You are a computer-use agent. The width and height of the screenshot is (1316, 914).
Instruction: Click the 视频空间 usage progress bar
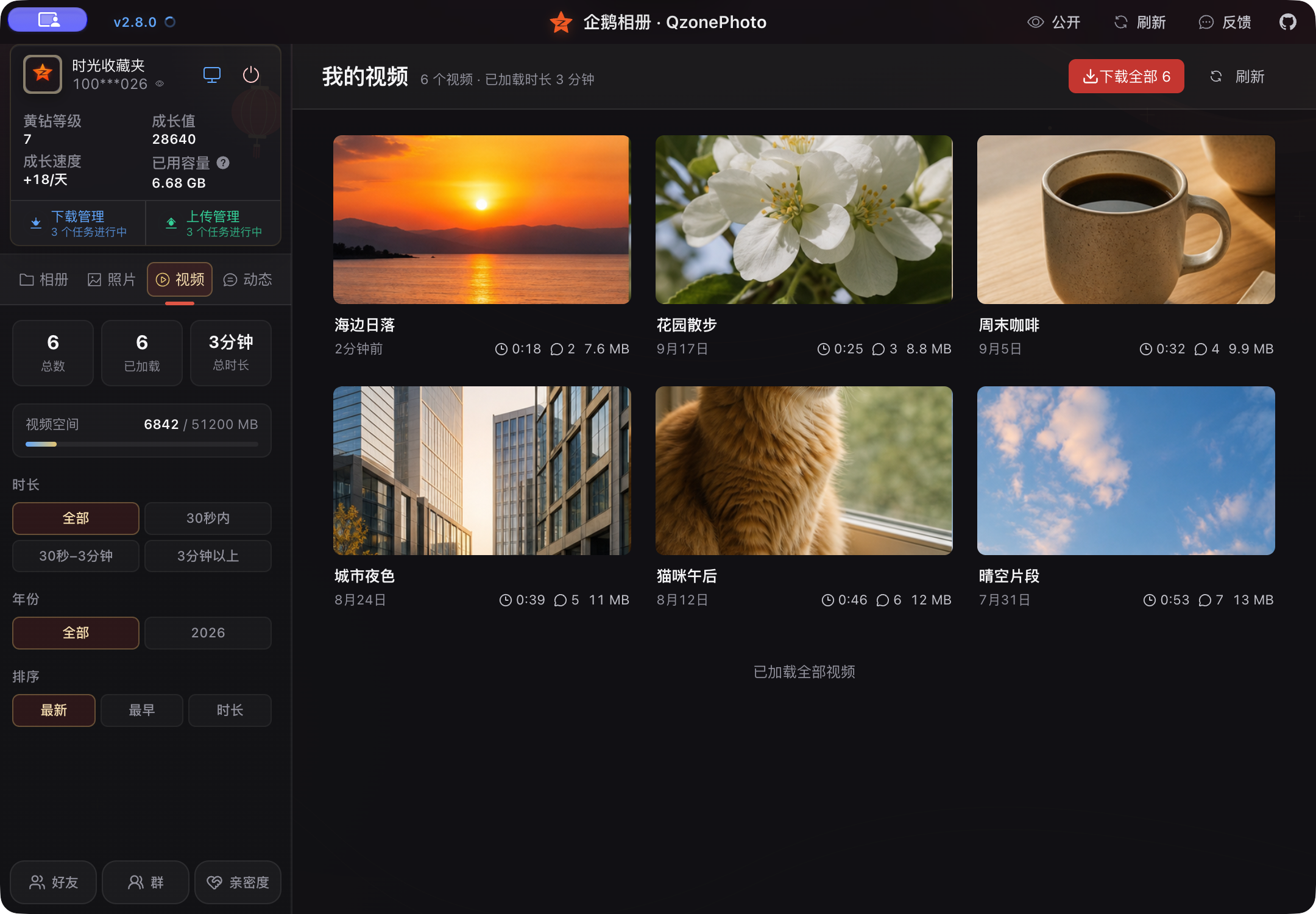pos(141,444)
